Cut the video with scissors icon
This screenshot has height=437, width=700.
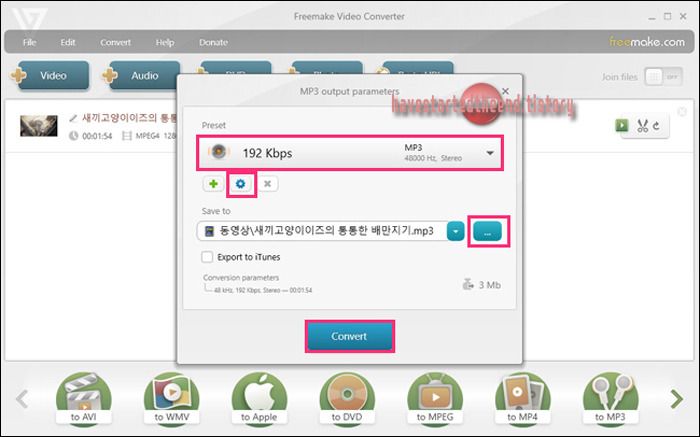tap(642, 126)
